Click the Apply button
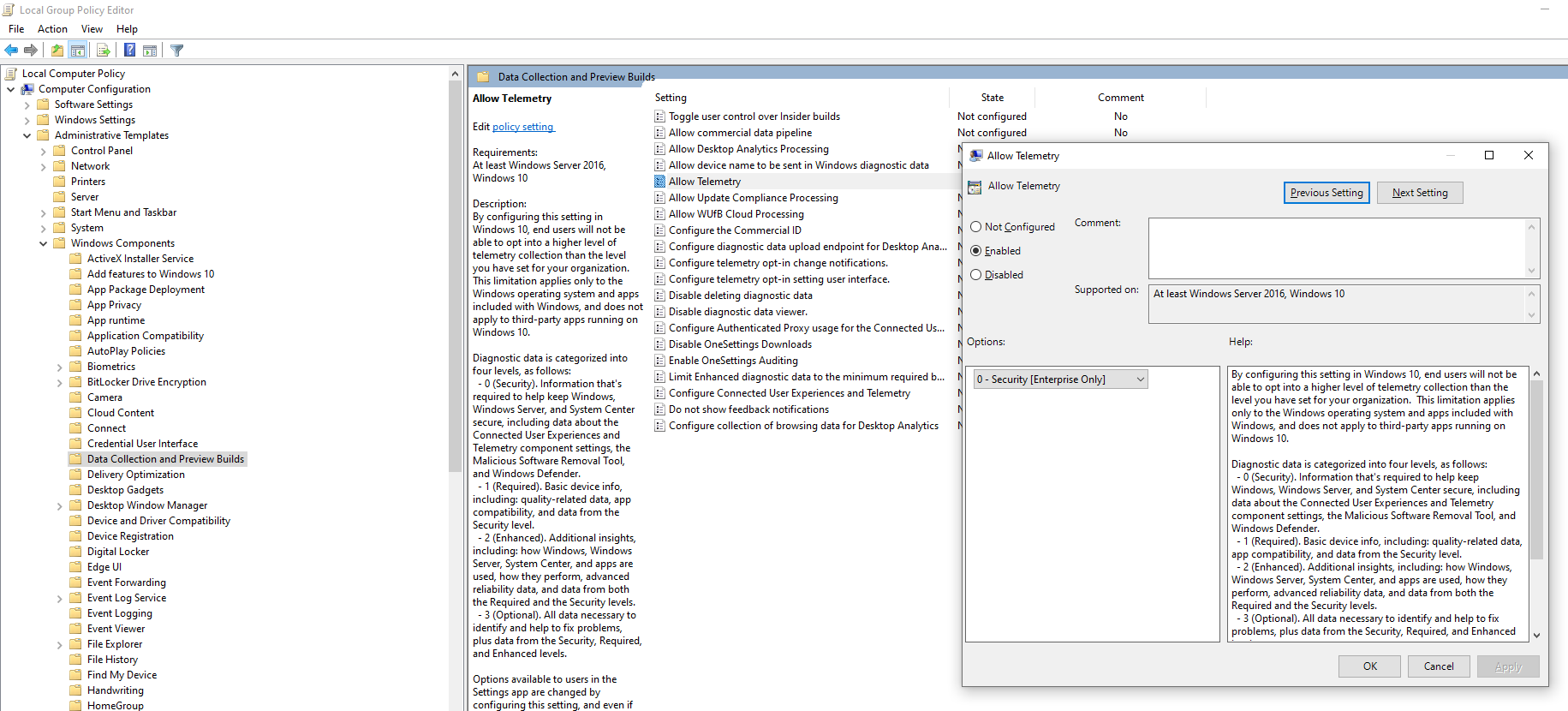The image size is (1568, 711). coord(1508,666)
